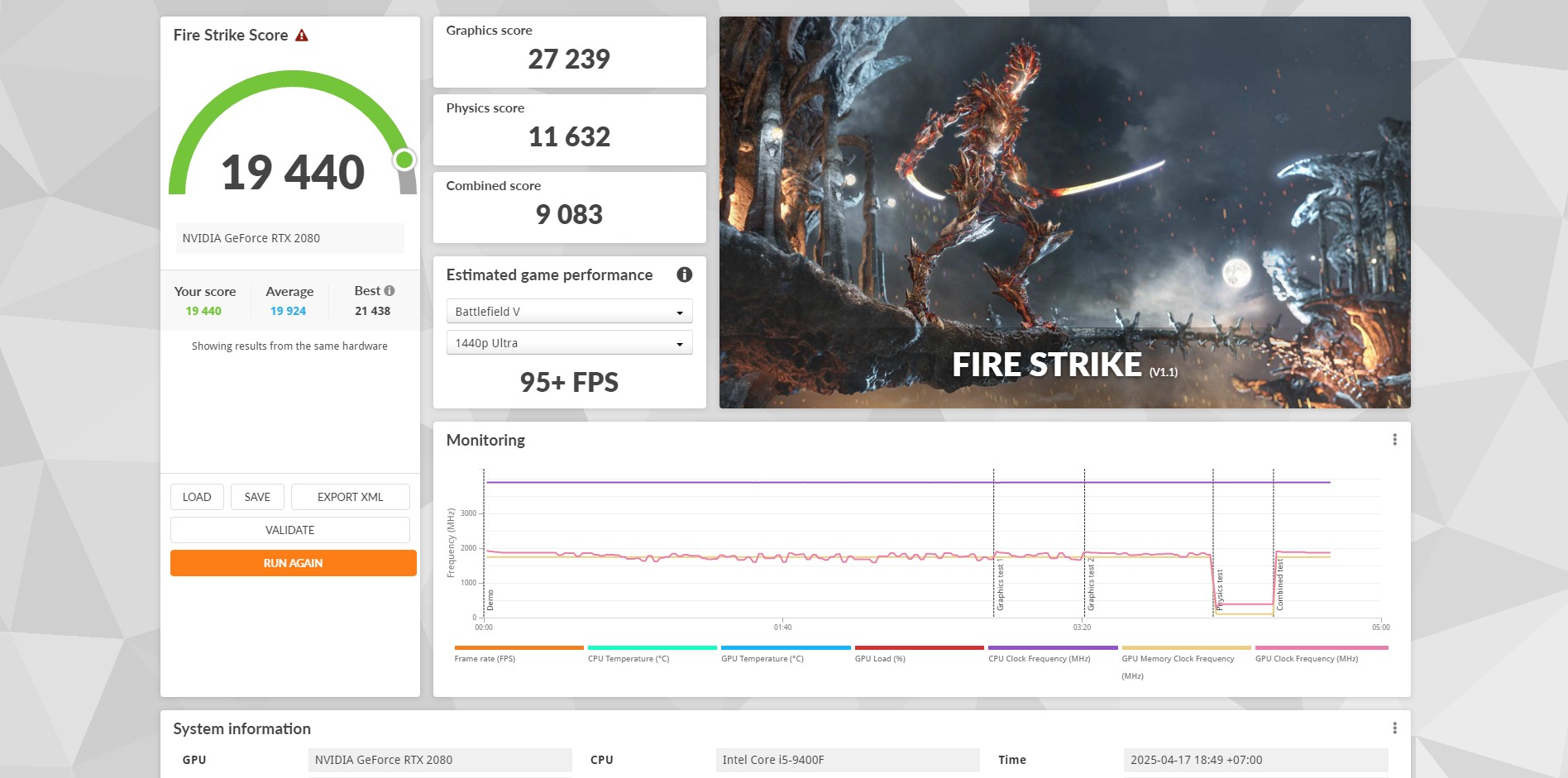Click the Graphics test 1 timeline marker
This screenshot has height=778, width=1568.
click(x=1000, y=584)
